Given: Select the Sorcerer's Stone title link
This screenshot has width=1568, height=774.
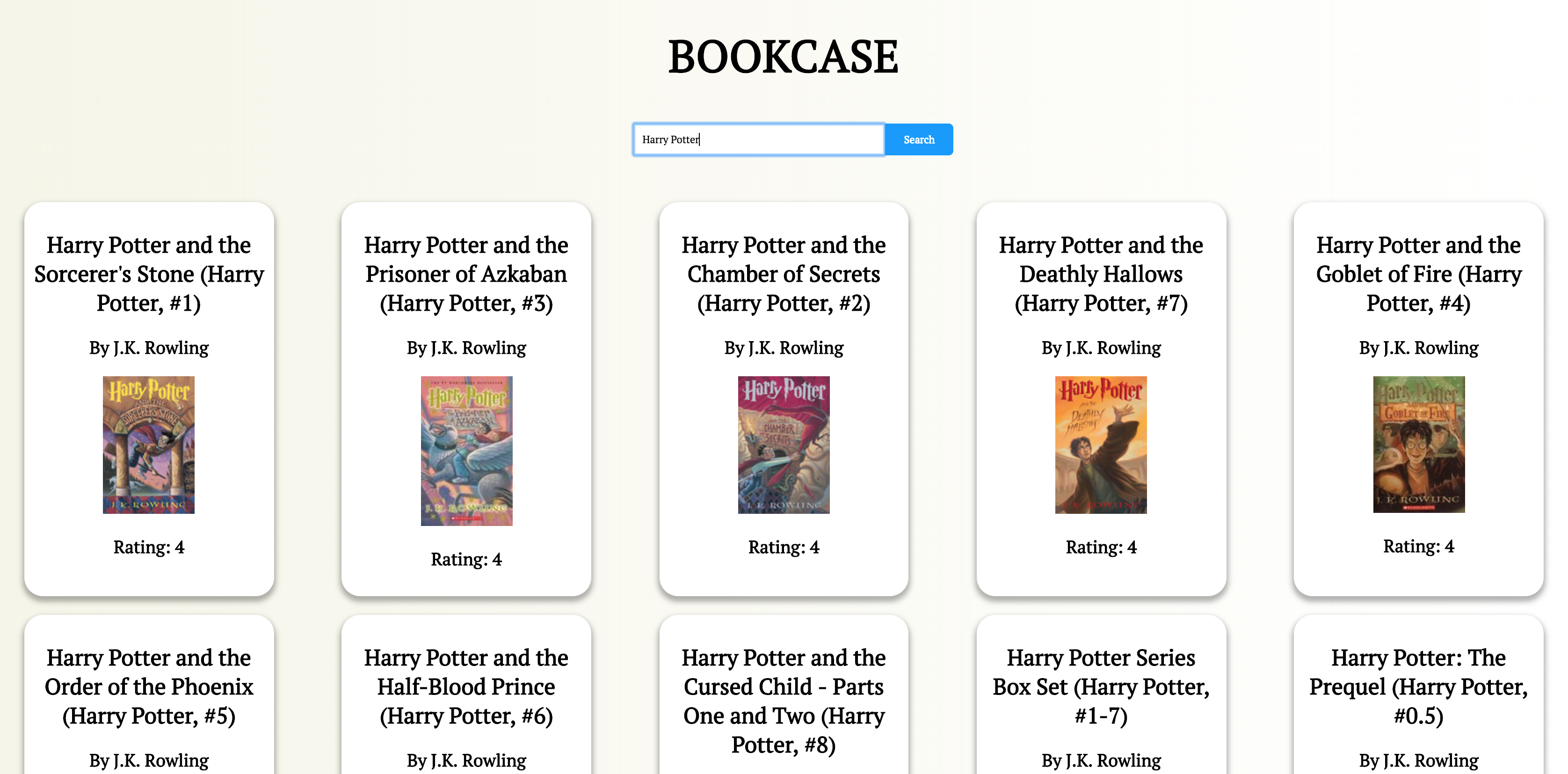Looking at the screenshot, I should point(149,274).
